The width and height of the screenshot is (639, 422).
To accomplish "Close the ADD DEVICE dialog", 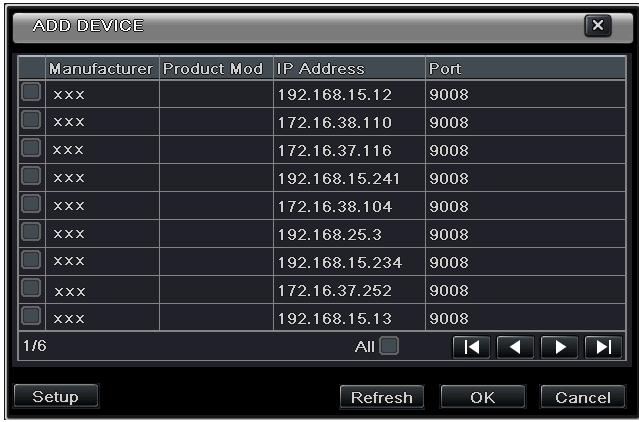I will tap(598, 26).
